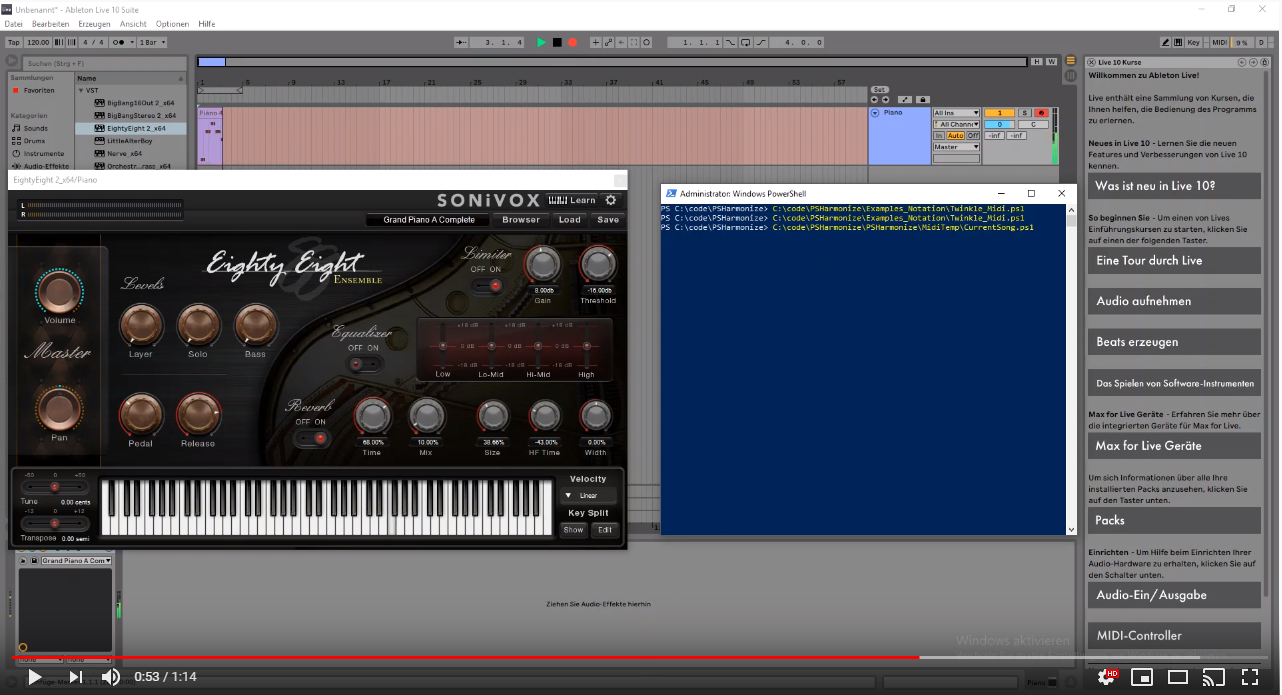Click the back arrow in the Kurse panel
Image resolution: width=1282 pixels, height=695 pixels.
tap(1242, 62)
